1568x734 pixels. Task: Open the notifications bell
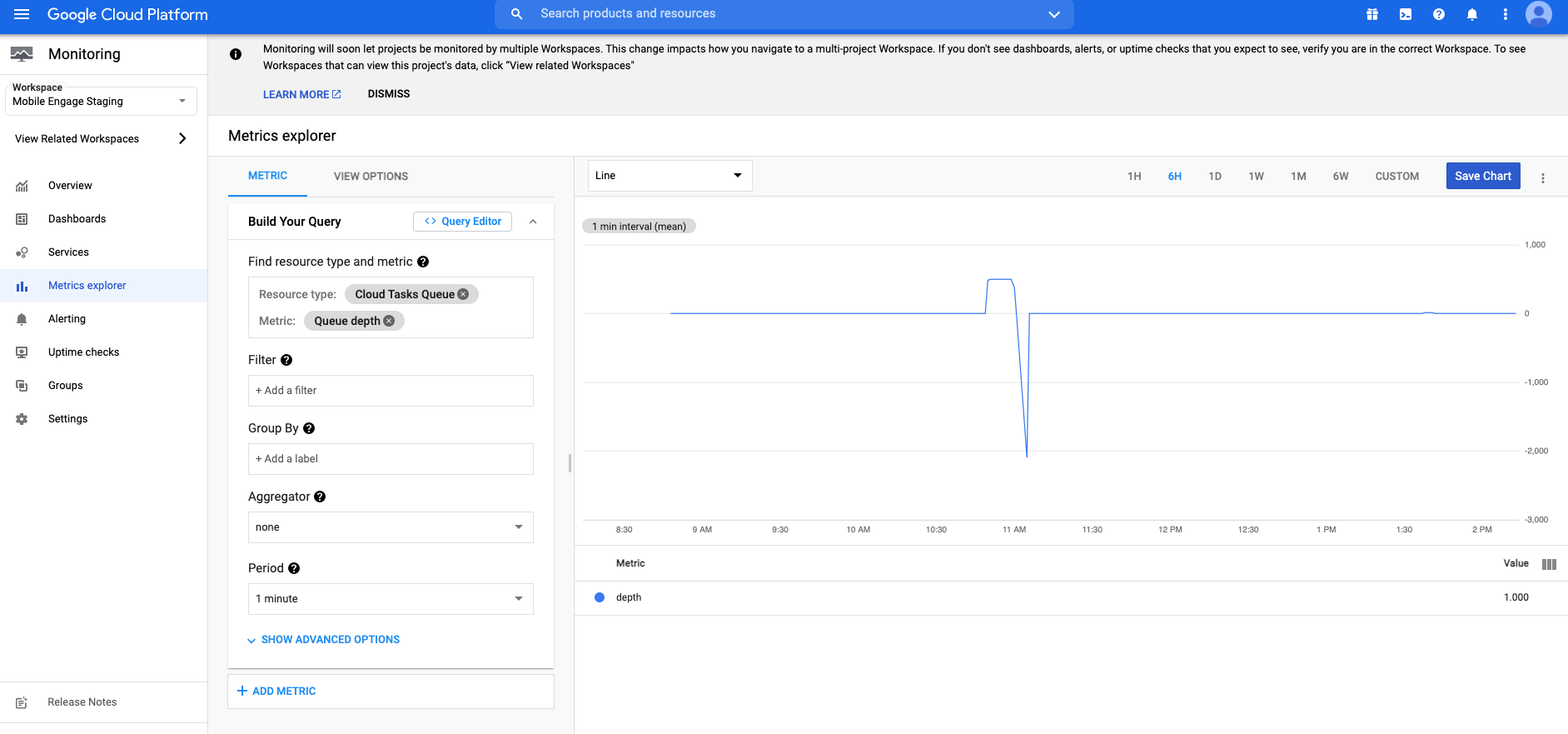(x=1472, y=14)
